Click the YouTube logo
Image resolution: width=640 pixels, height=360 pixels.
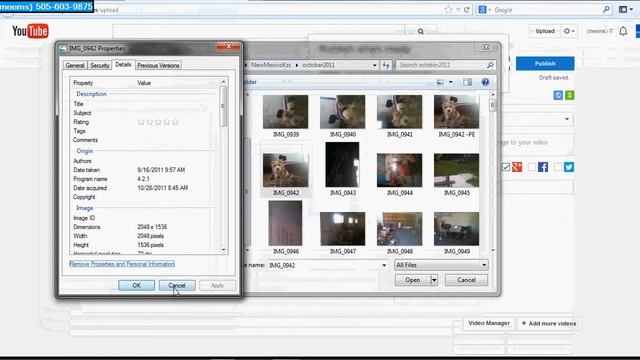(x=30, y=31)
